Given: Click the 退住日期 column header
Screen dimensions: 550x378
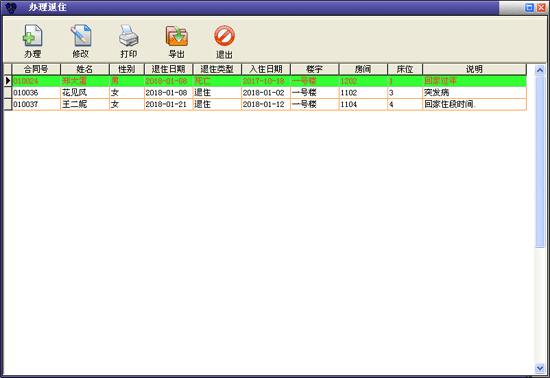Looking at the screenshot, I should coord(168,69).
